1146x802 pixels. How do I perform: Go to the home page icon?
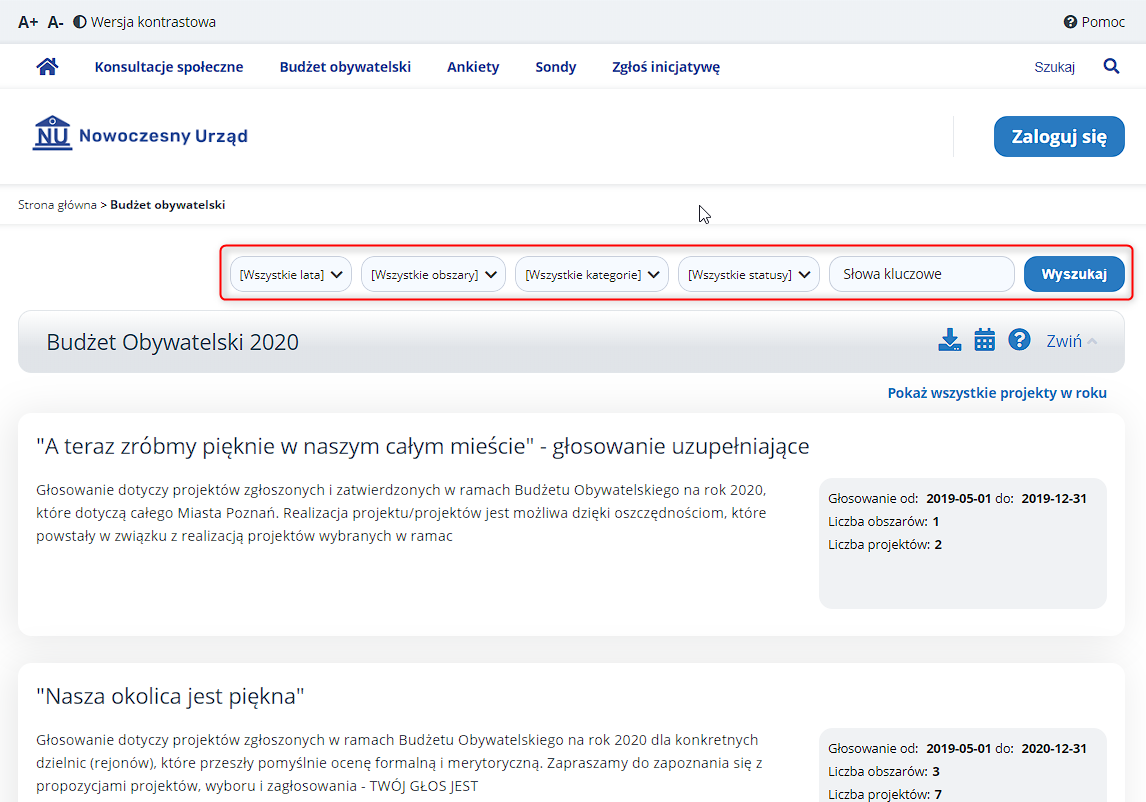pos(48,67)
